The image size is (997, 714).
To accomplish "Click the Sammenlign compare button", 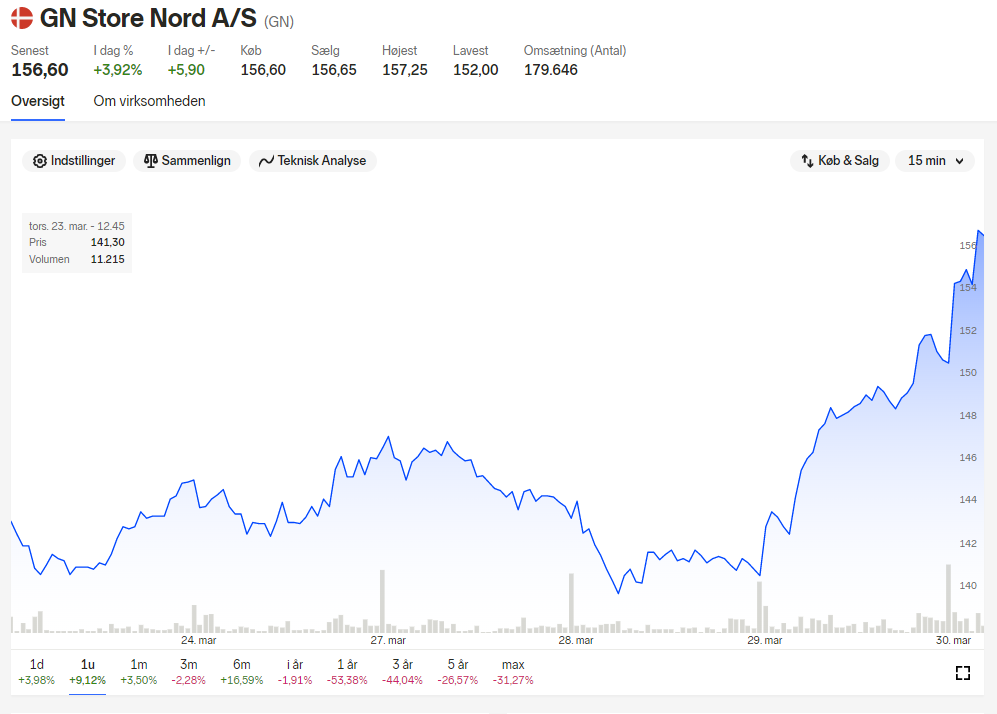I will pyautogui.click(x=187, y=161).
